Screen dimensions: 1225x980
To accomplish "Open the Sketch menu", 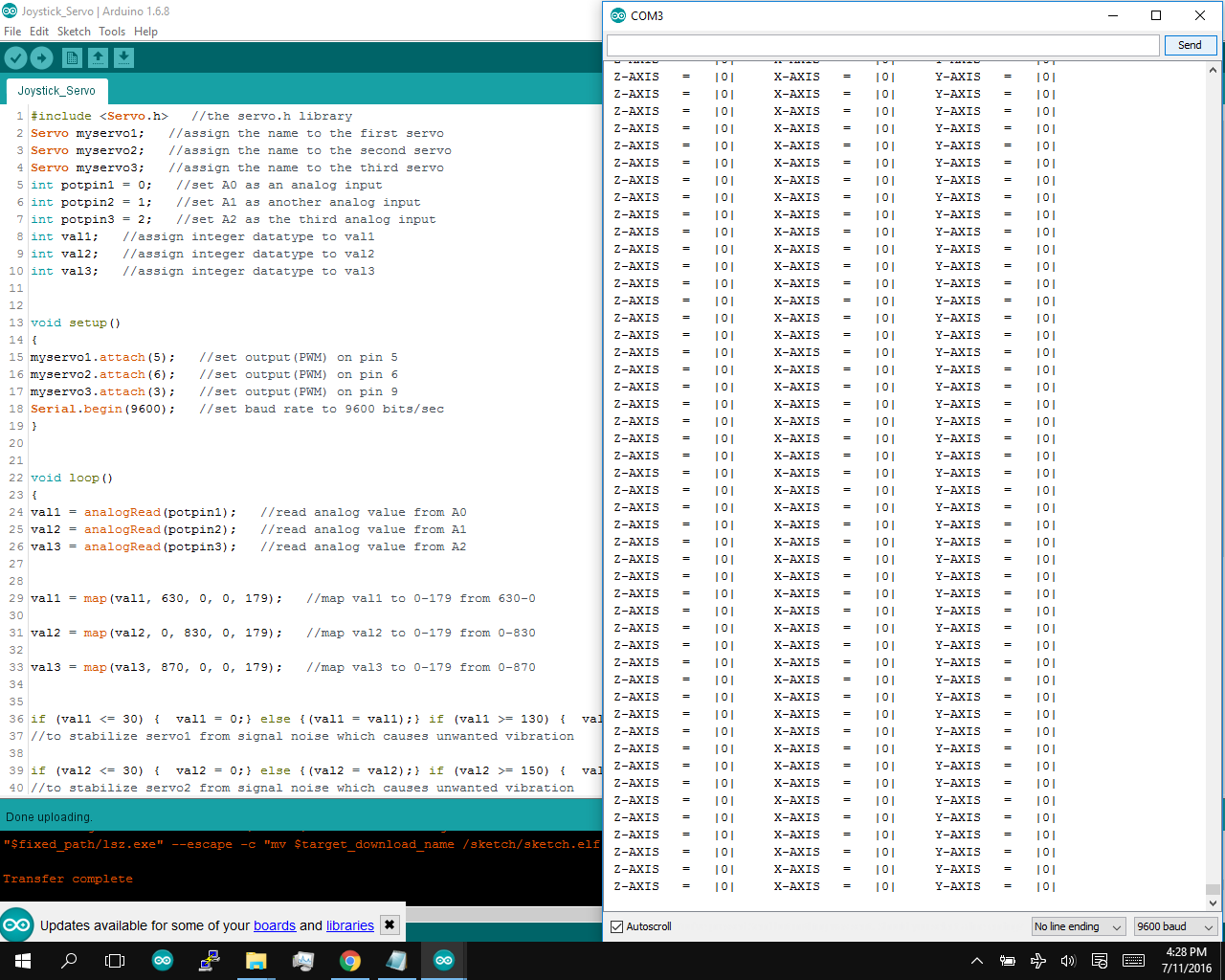I will click(74, 32).
